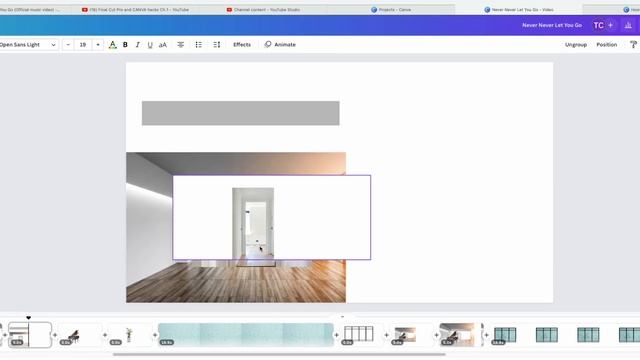Open the text color picker
Image resolution: width=640 pixels, height=360 pixels.
(x=113, y=45)
